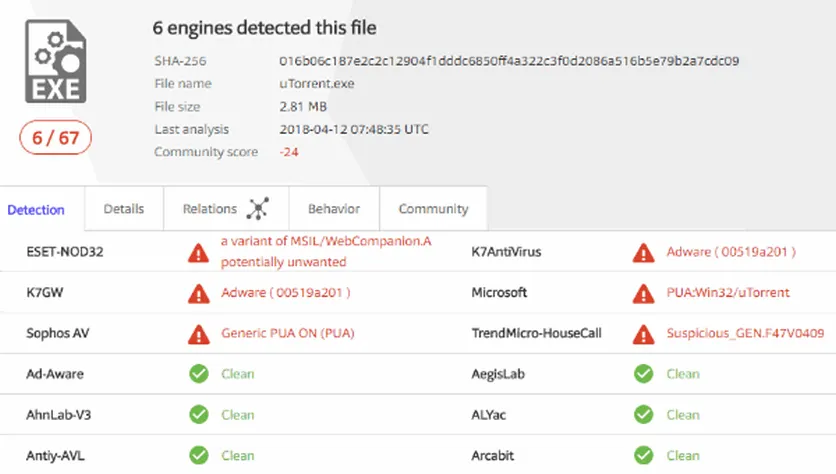
Task: Switch to the Details tab
Action: pos(124,209)
